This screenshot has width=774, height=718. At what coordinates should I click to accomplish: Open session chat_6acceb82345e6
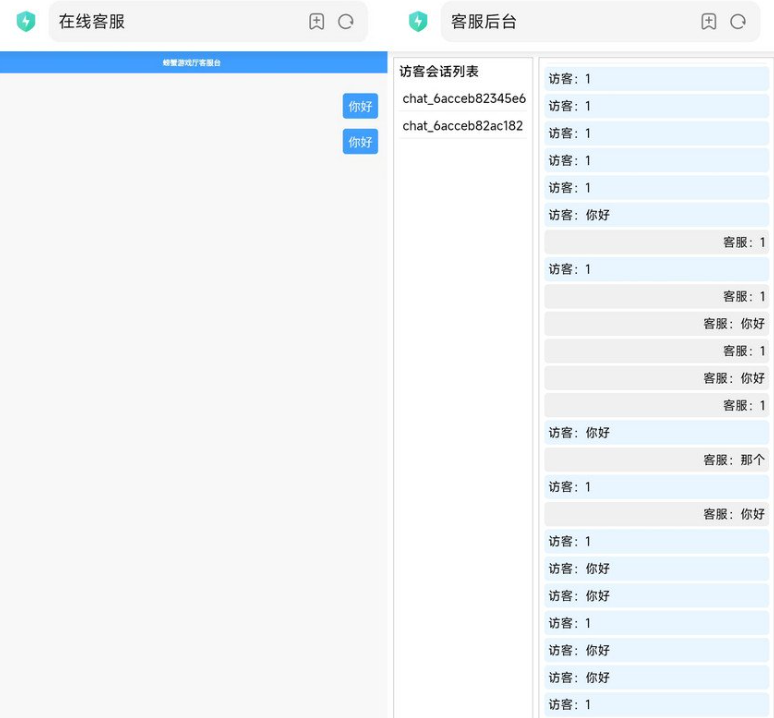pos(464,99)
